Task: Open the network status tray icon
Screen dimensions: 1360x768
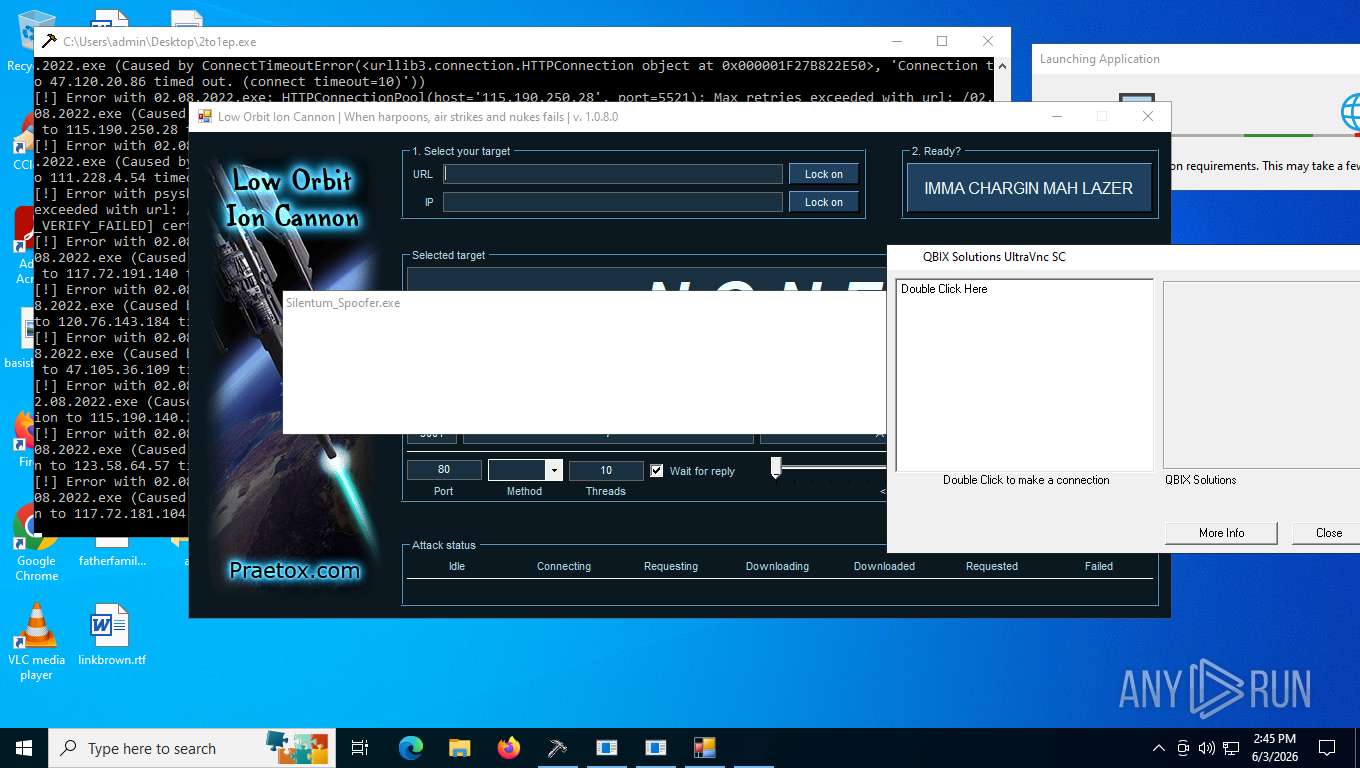Action: [1232, 748]
